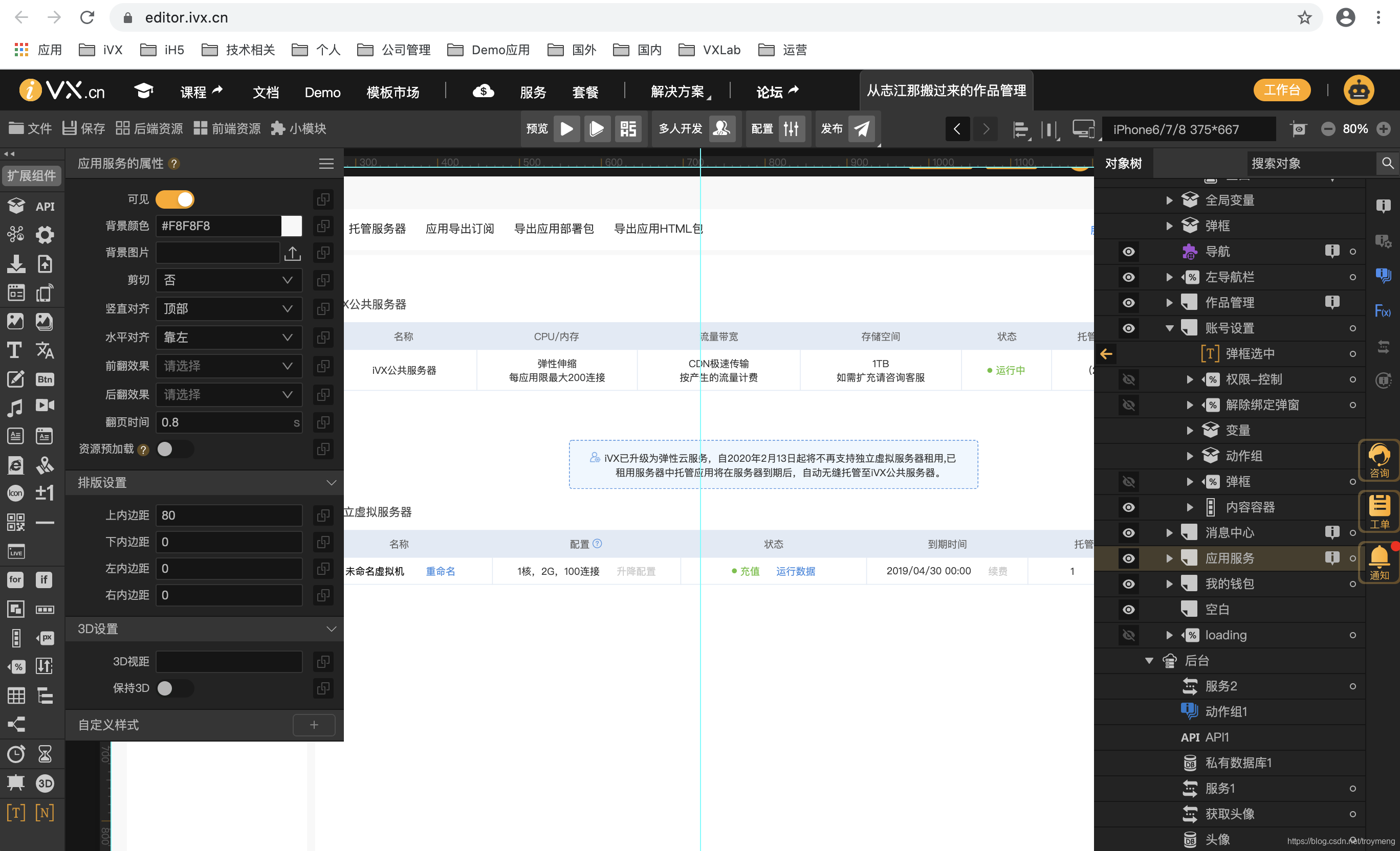Toggle the 可见 visibility switch

click(x=175, y=199)
